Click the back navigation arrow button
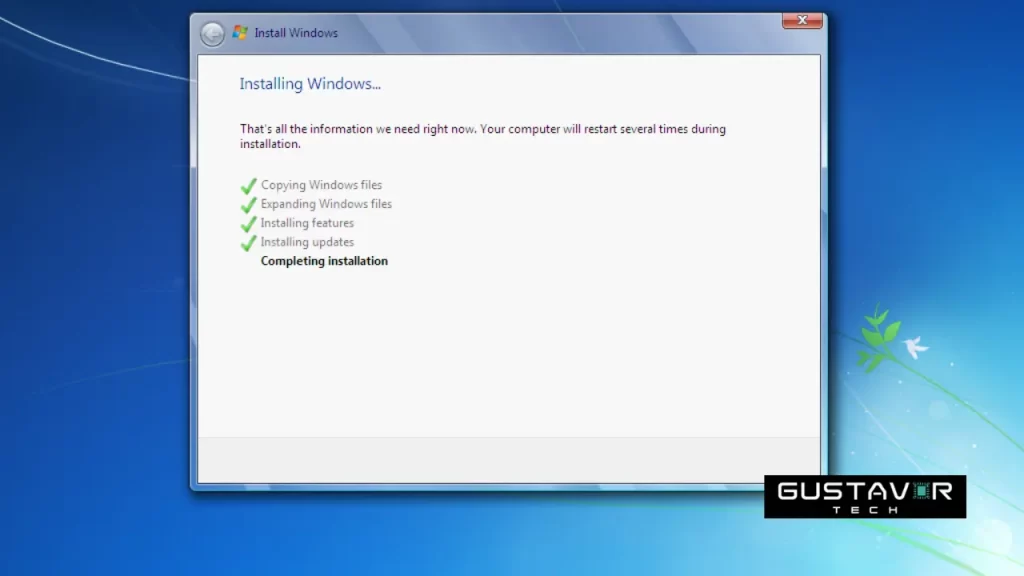 pyautogui.click(x=212, y=33)
